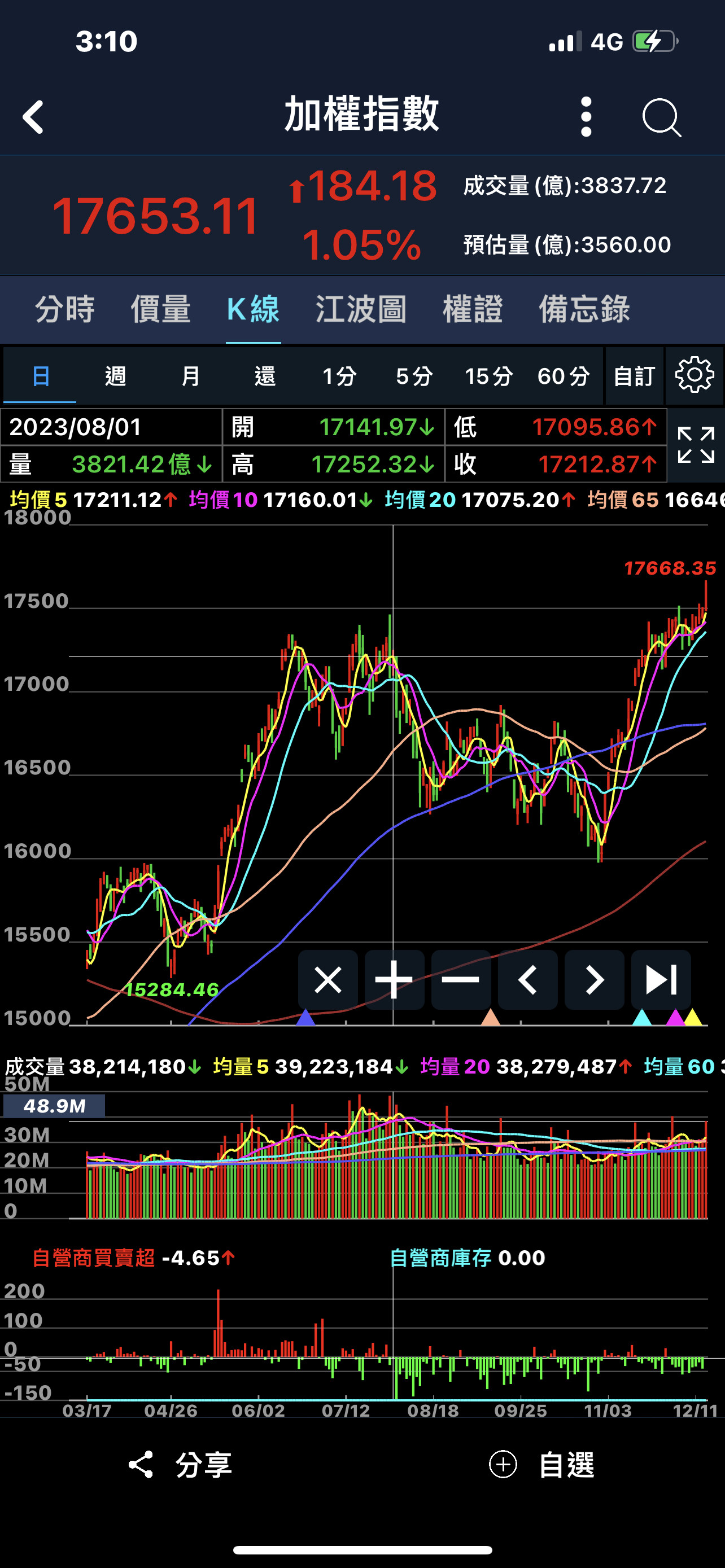Open the 自訂 custom period
This screenshot has height=1568, width=725.
[634, 376]
